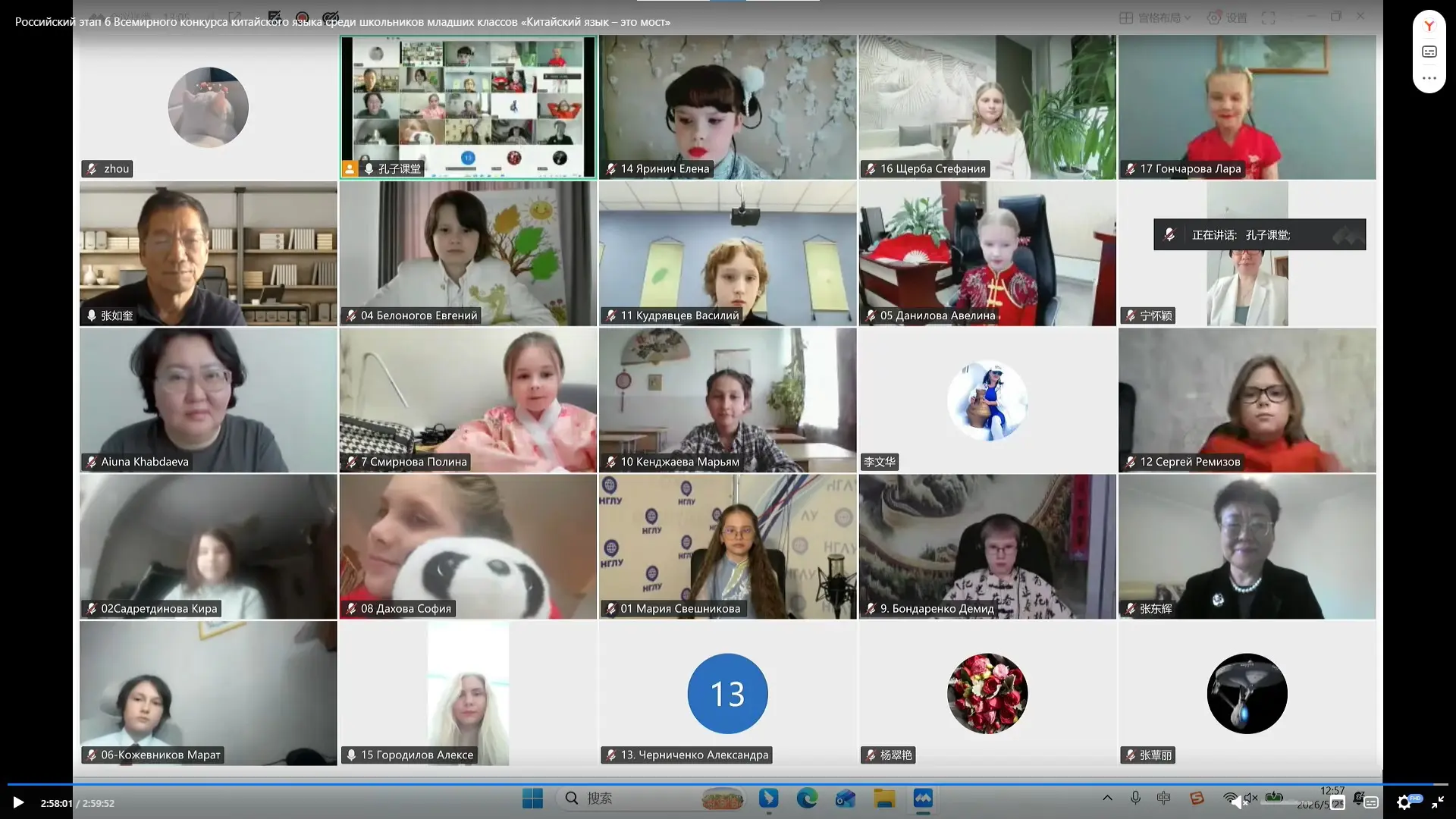
Task: Click the Sogou input S icon in the tray
Action: [x=1197, y=798]
